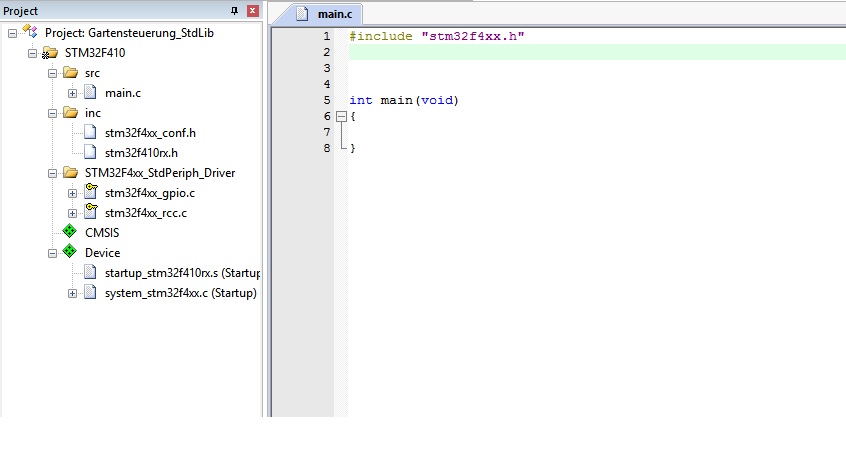Viewport: 846px width, 460px height.
Task: Collapse the Project: Gartensteuerung_StdLib root node
Action: 12,33
